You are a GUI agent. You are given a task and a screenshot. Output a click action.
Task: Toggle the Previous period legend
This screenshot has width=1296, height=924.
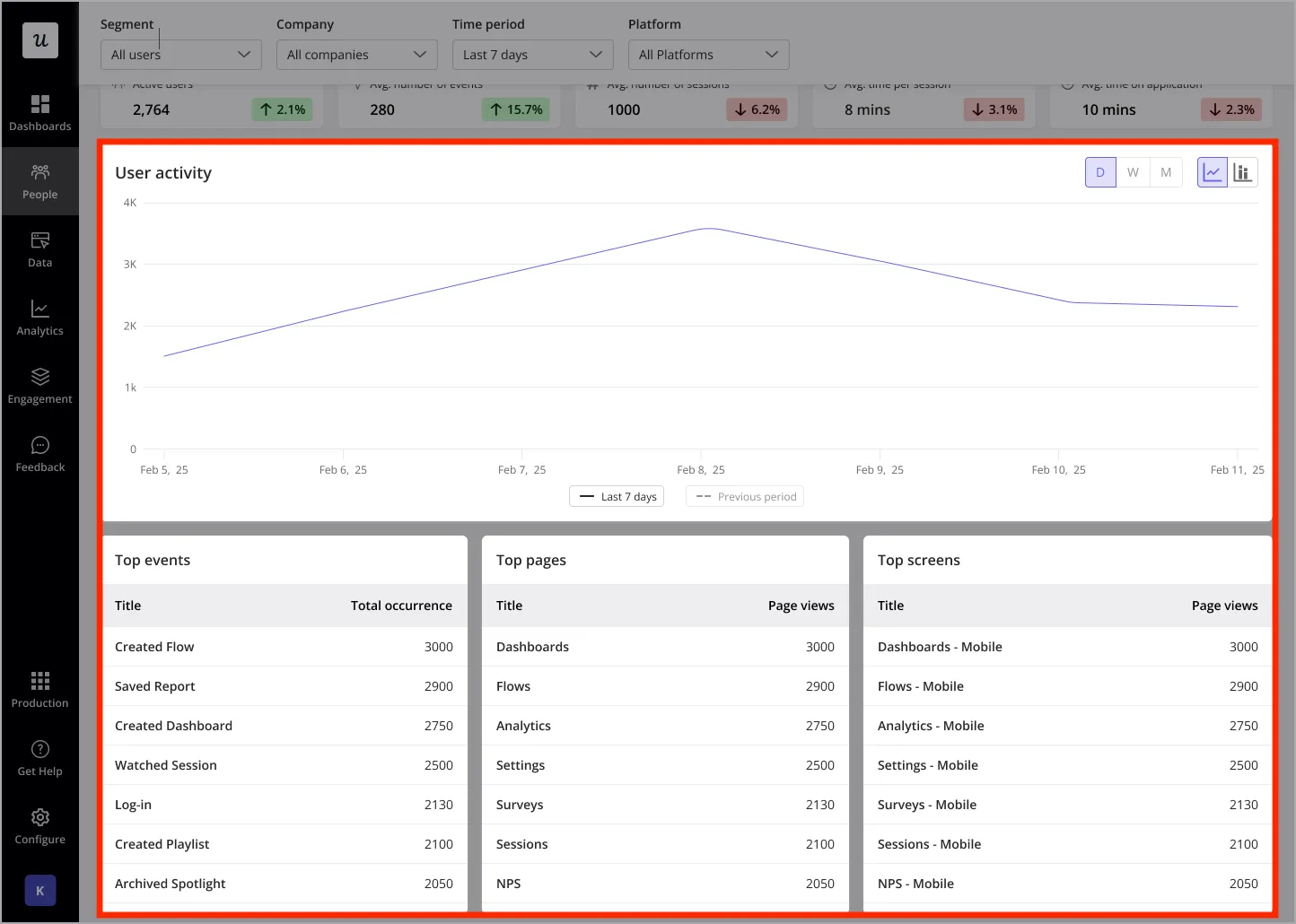(x=745, y=496)
